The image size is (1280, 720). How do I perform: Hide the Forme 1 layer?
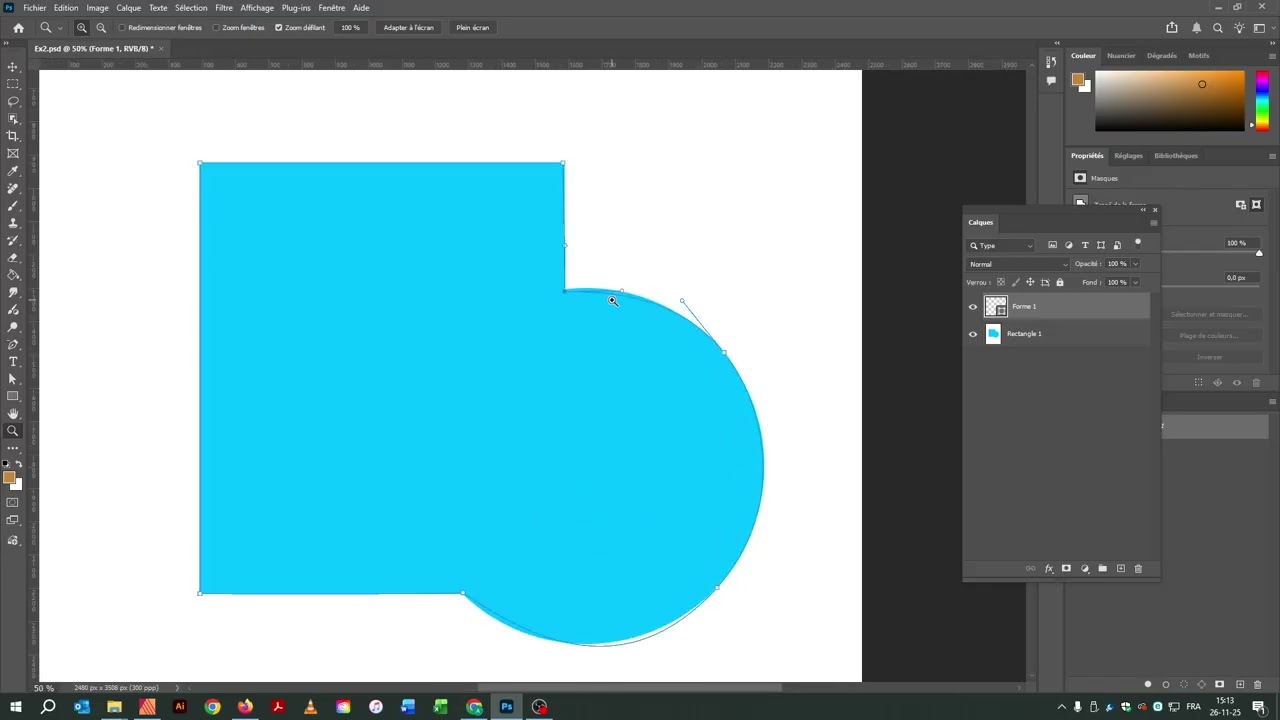[x=973, y=307]
